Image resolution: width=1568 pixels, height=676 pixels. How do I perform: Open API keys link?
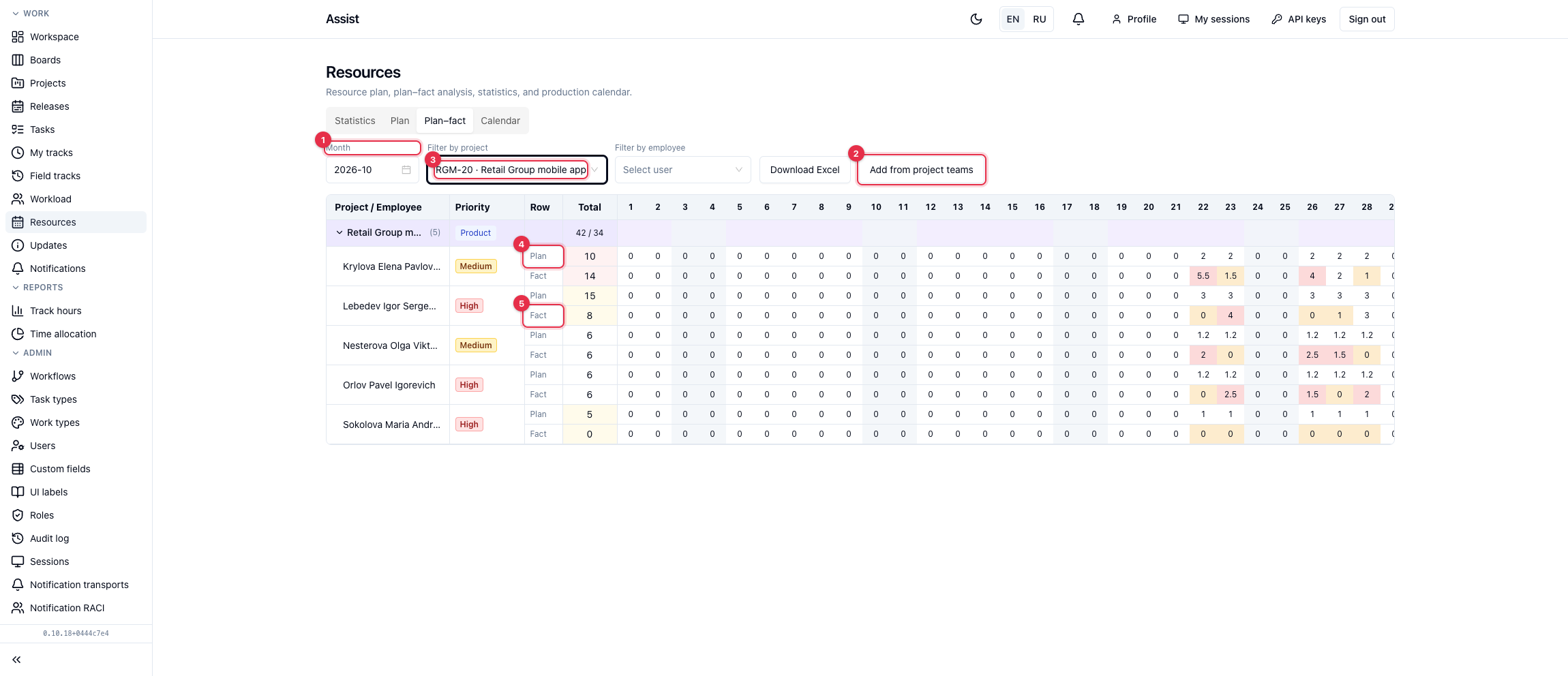[x=1299, y=19]
